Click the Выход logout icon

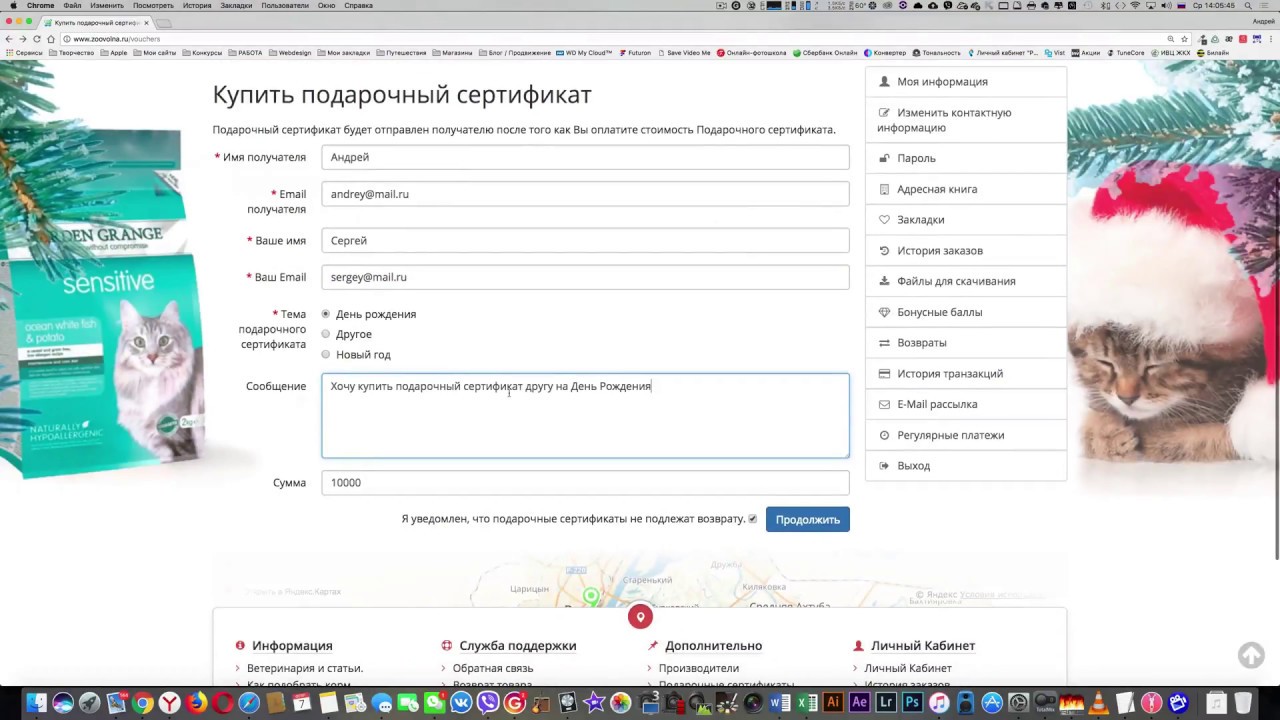884,466
